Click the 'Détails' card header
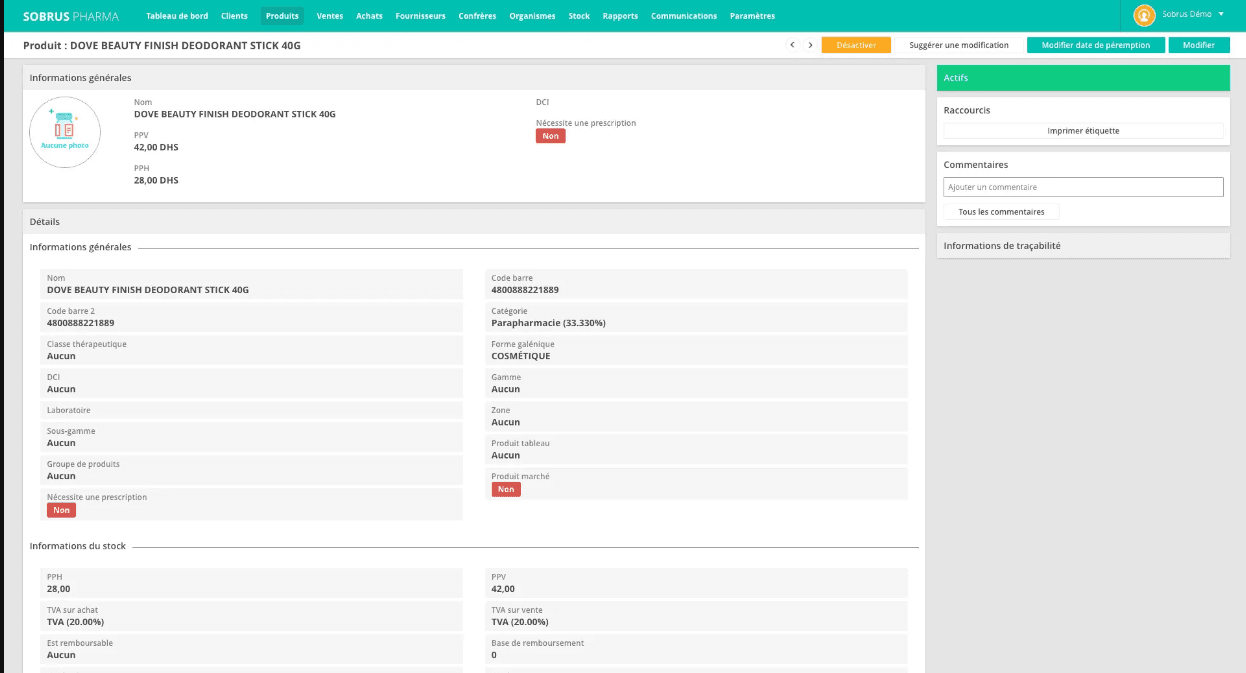Screen dimensions: 1246x673 474,222
